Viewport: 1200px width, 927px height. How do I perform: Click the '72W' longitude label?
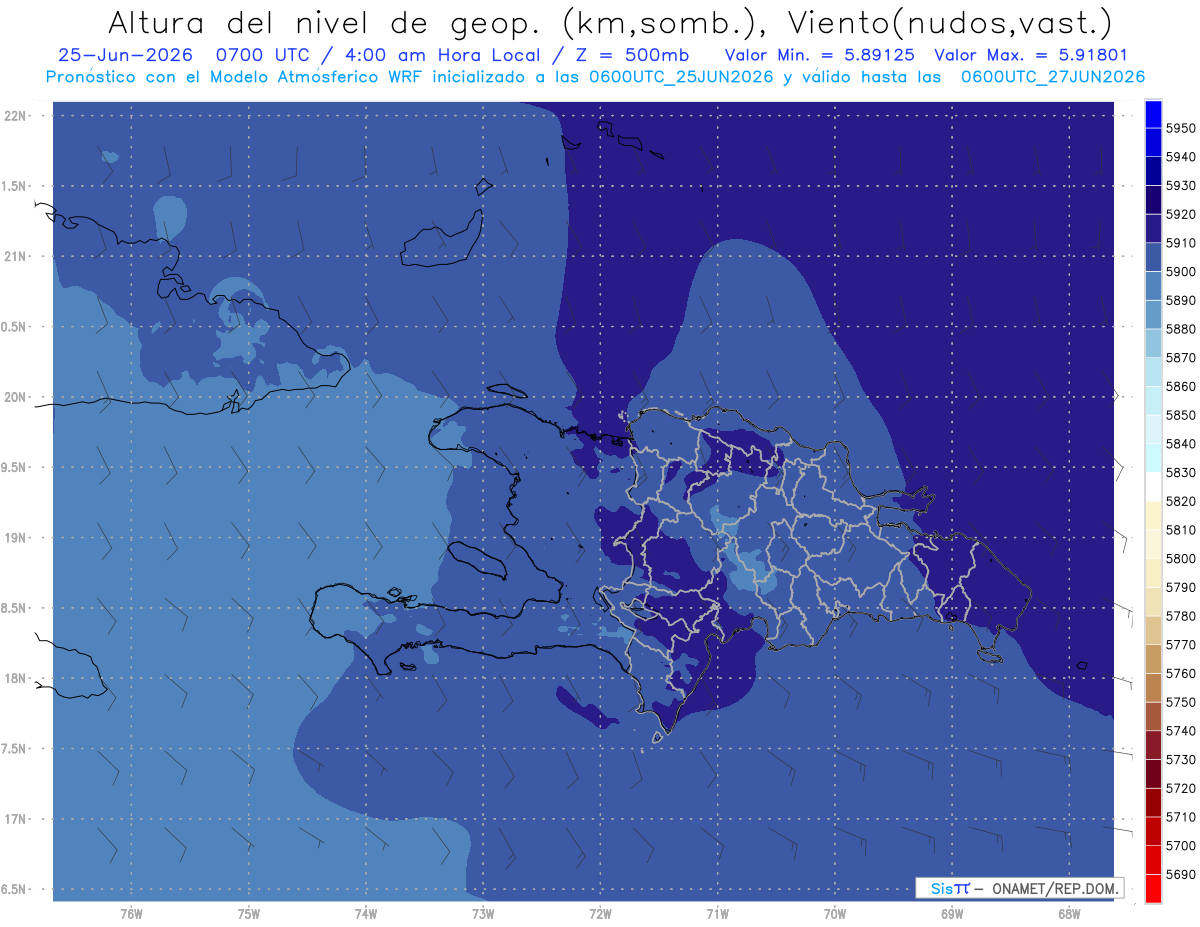(600, 913)
